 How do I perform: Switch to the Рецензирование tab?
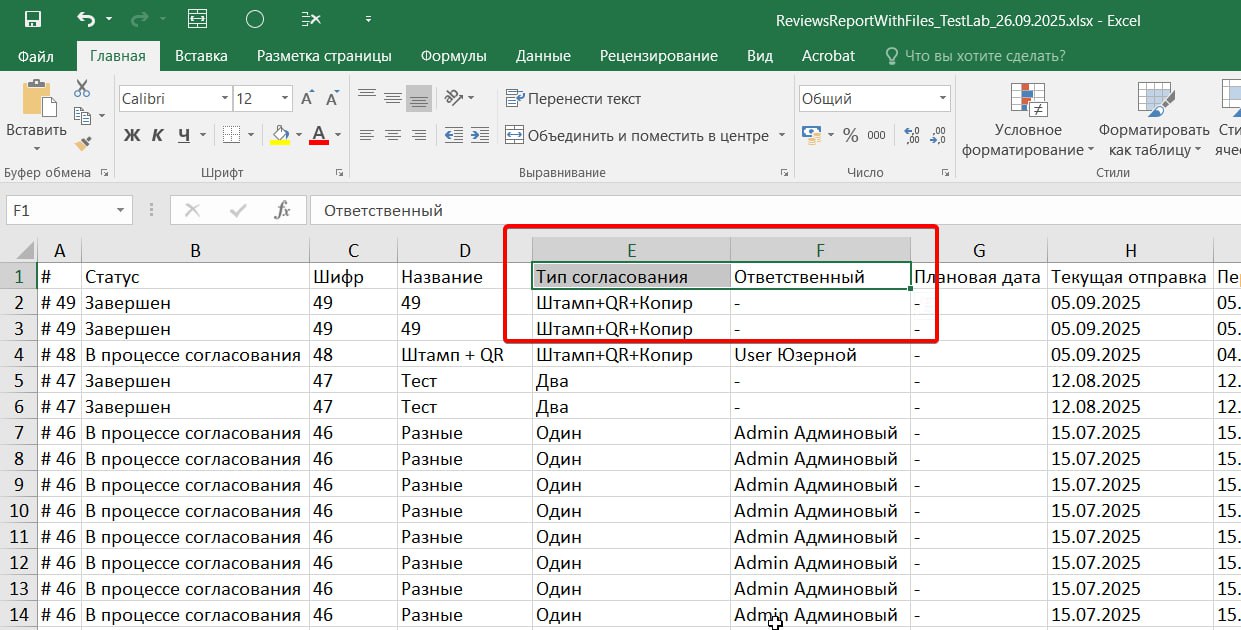[658, 56]
